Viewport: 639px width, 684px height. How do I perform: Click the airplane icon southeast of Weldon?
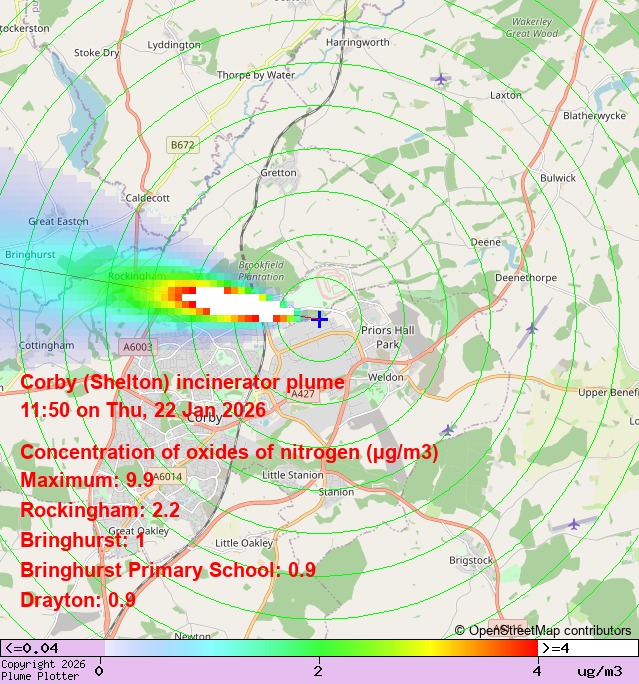pyautogui.click(x=448, y=429)
